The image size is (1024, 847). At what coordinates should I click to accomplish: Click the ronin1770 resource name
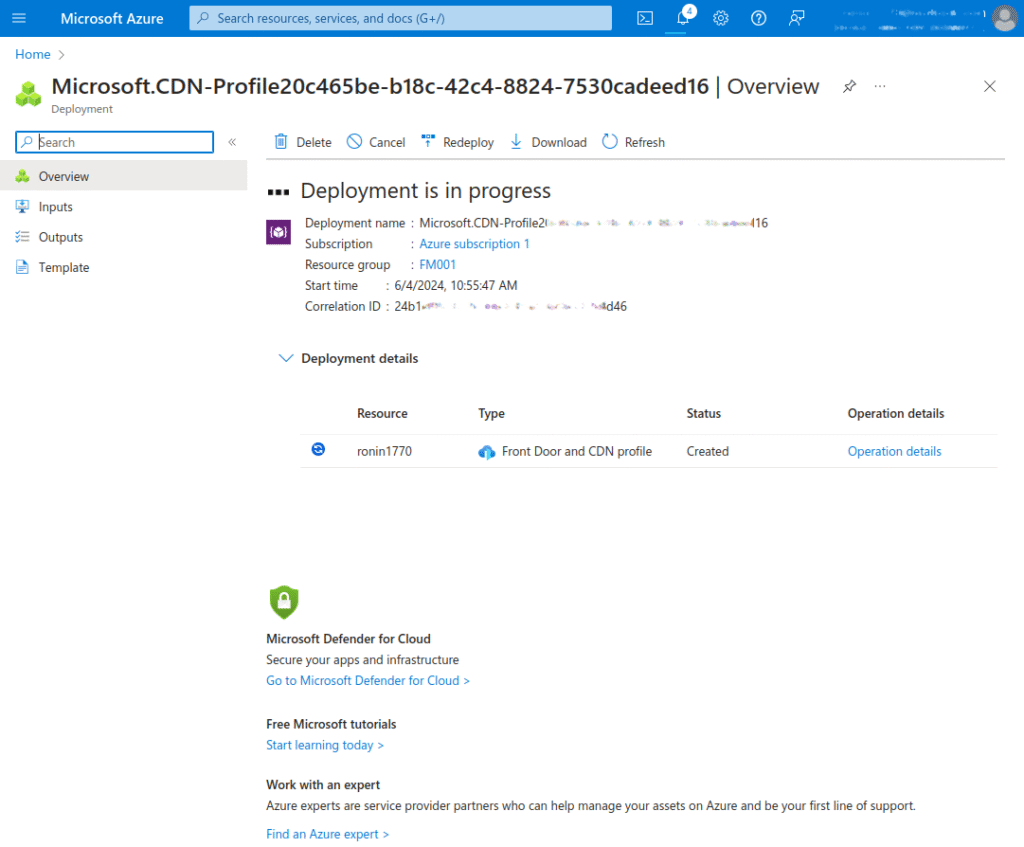coord(384,451)
